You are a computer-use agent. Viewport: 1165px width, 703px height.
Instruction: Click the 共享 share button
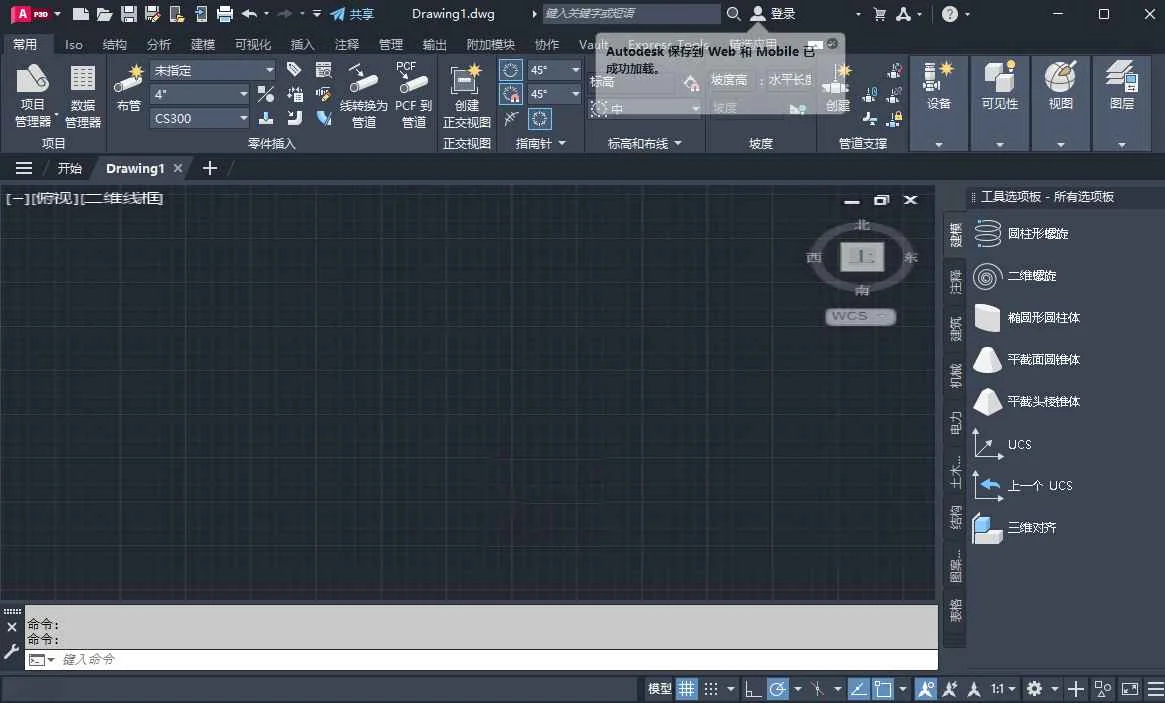pyautogui.click(x=353, y=13)
